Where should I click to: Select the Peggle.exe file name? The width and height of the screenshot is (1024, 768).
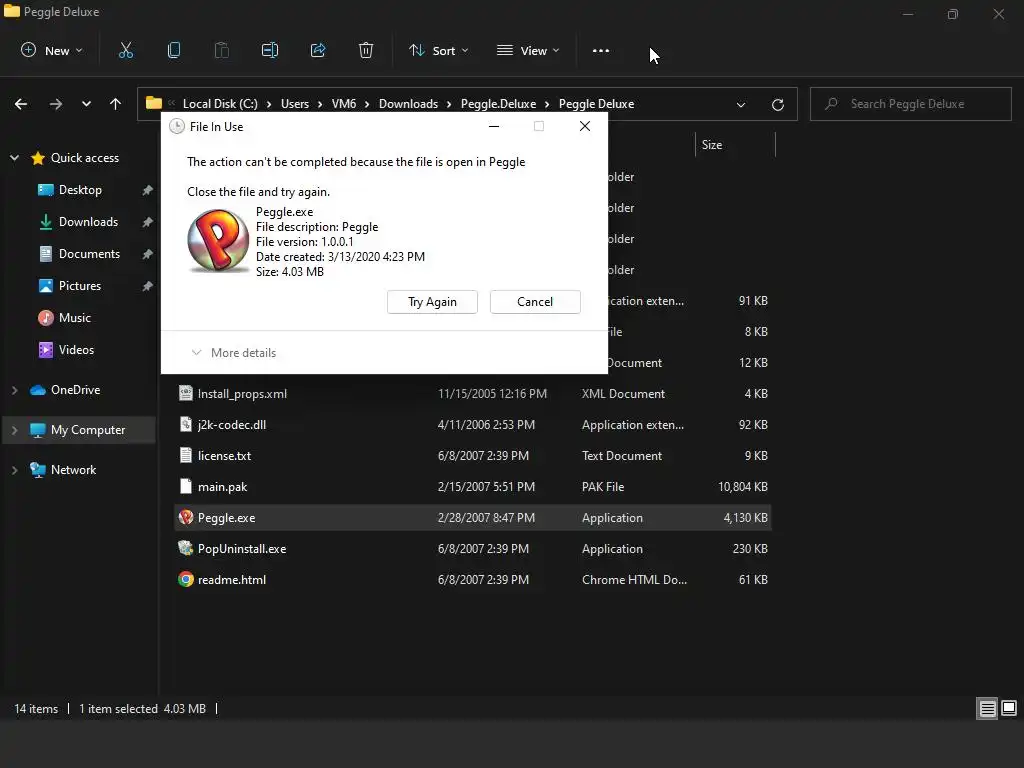pyautogui.click(x=227, y=518)
